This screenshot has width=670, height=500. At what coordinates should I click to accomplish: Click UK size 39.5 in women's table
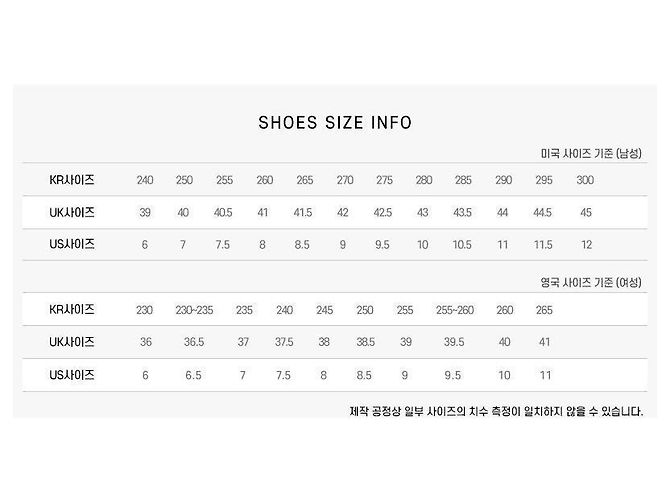454,342
